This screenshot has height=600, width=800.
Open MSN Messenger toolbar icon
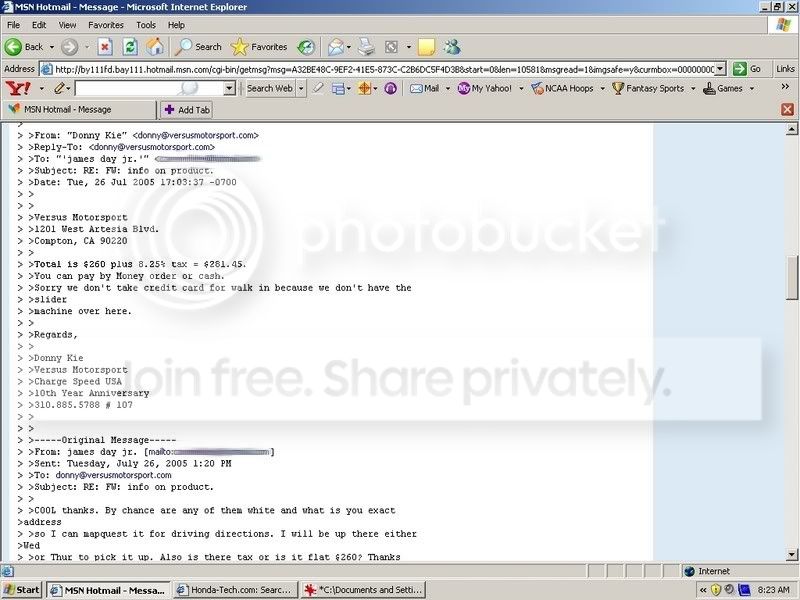[452, 47]
